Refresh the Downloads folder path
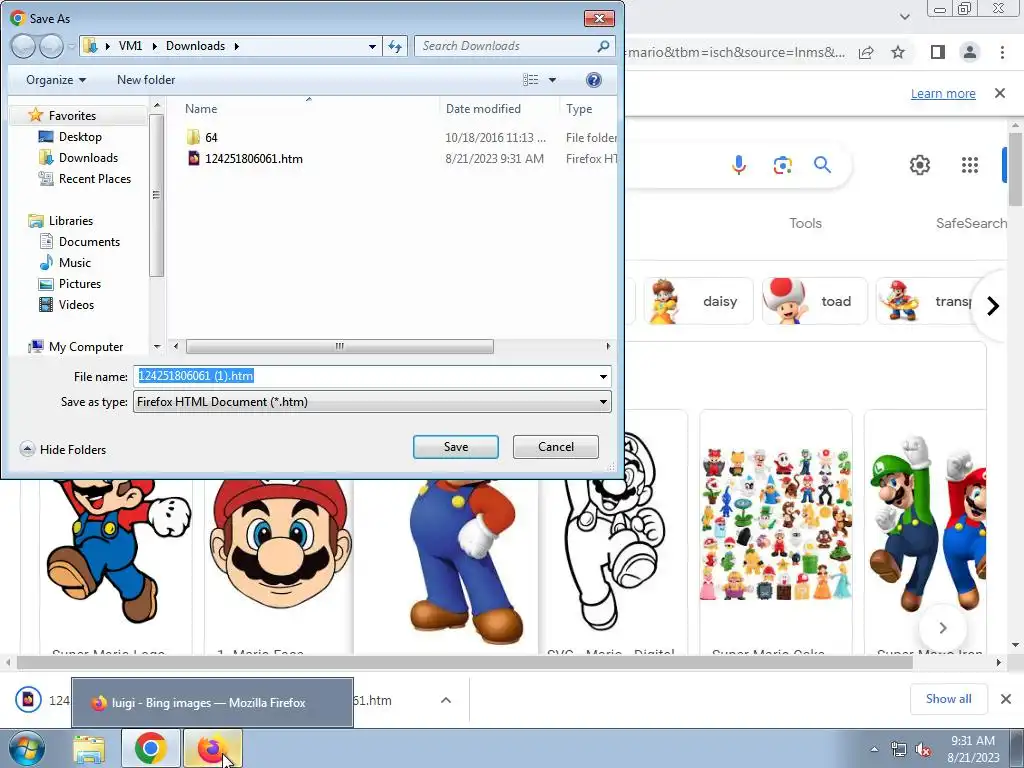This screenshot has width=1024, height=768. (x=395, y=46)
